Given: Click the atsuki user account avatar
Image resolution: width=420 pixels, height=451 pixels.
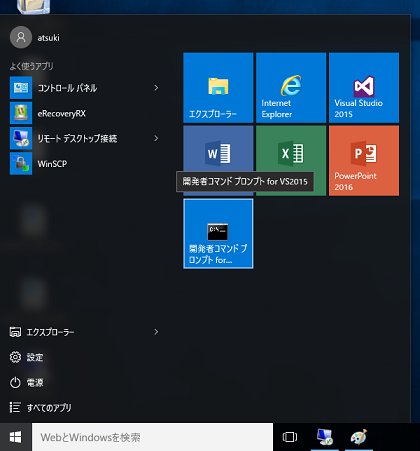Looking at the screenshot, I should [21, 37].
